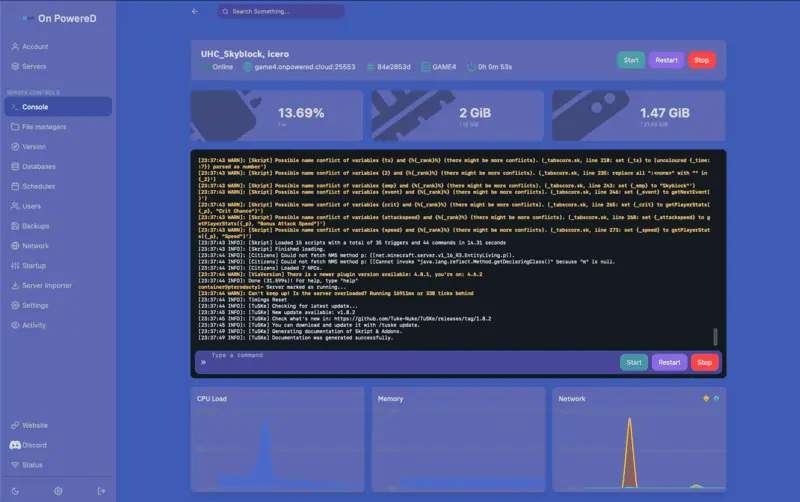The height and width of the screenshot is (502, 800).
Task: Click the purple Restart button in the header
Action: [666, 60]
